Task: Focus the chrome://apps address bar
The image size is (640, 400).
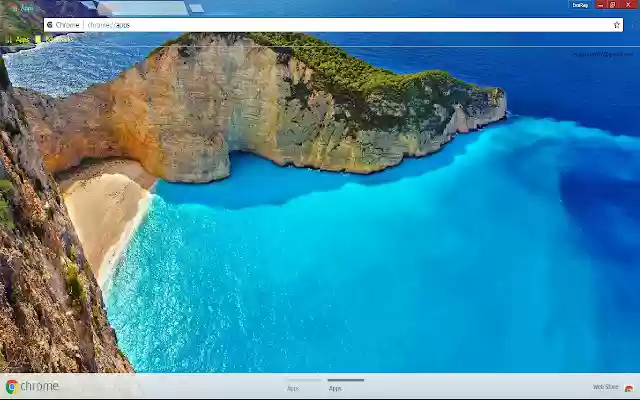Action: pos(333,25)
